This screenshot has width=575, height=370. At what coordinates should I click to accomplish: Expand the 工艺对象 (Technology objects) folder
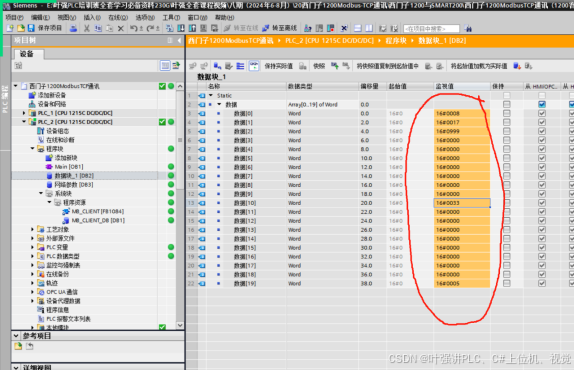[x=33, y=229]
